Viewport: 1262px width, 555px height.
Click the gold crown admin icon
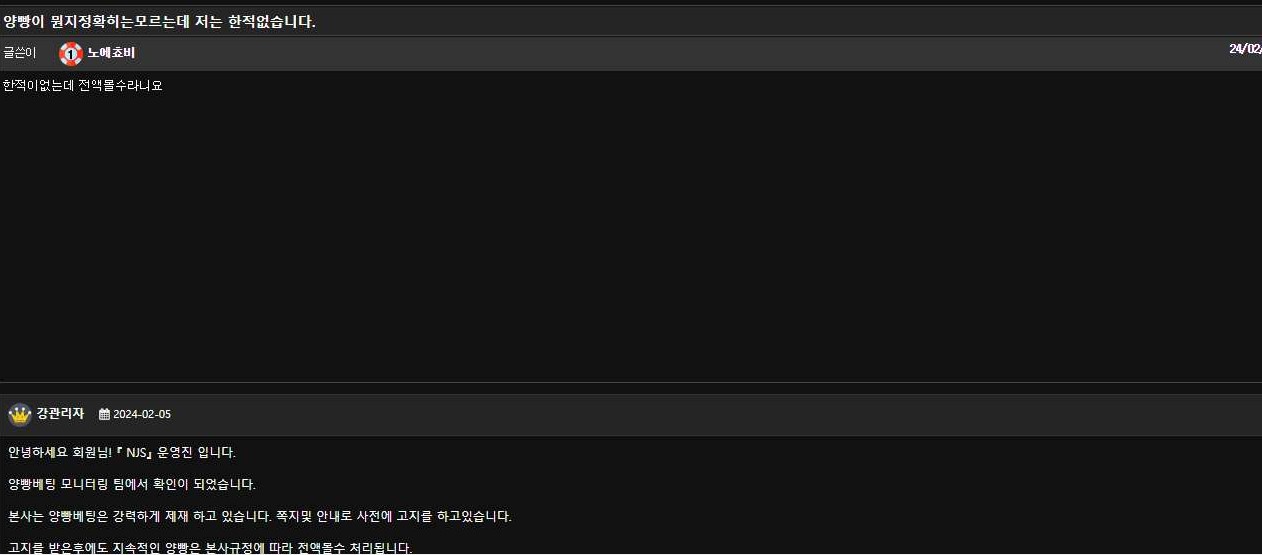20,414
